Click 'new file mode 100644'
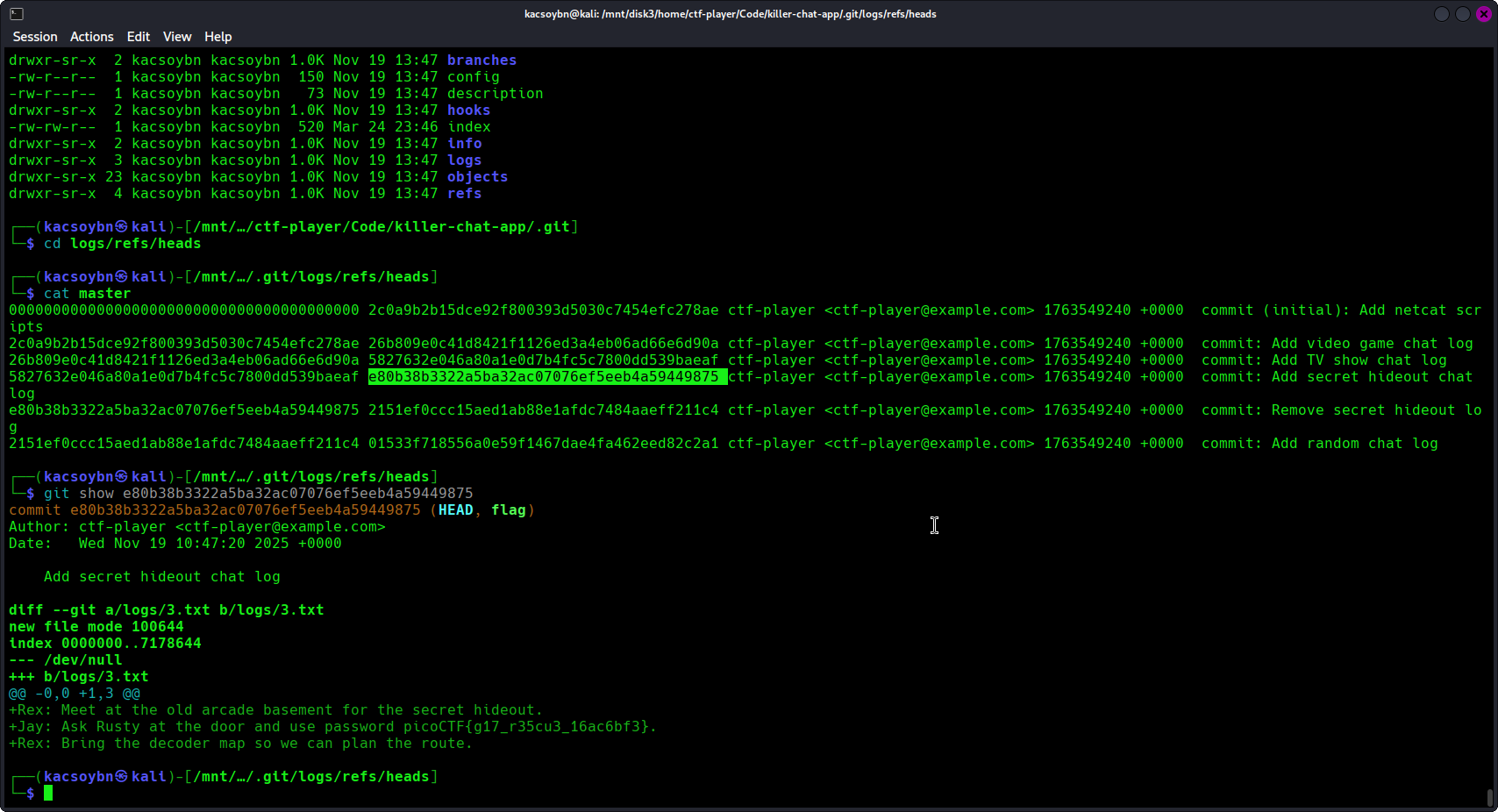1498x812 pixels. [x=96, y=627]
